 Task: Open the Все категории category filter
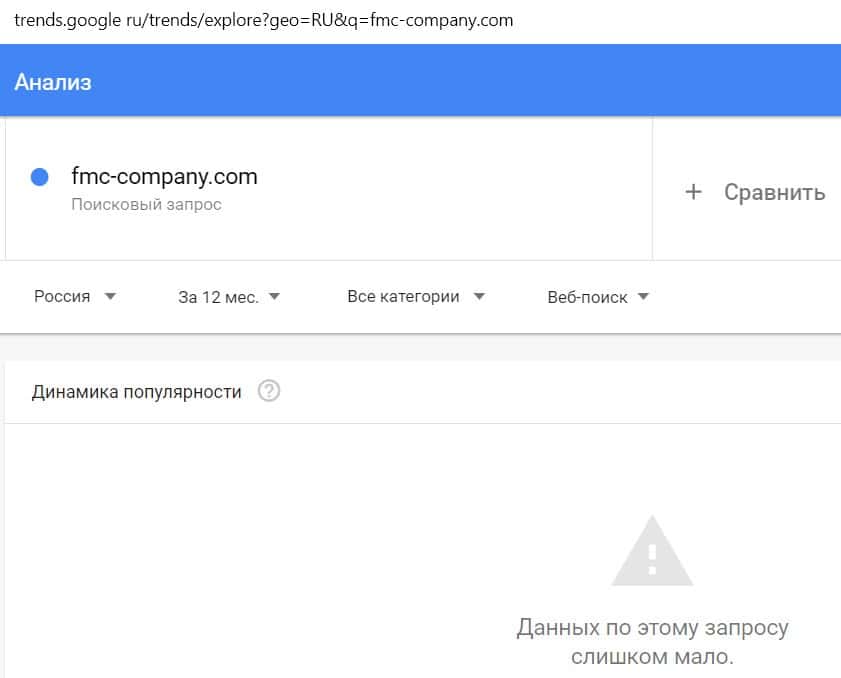(403, 296)
